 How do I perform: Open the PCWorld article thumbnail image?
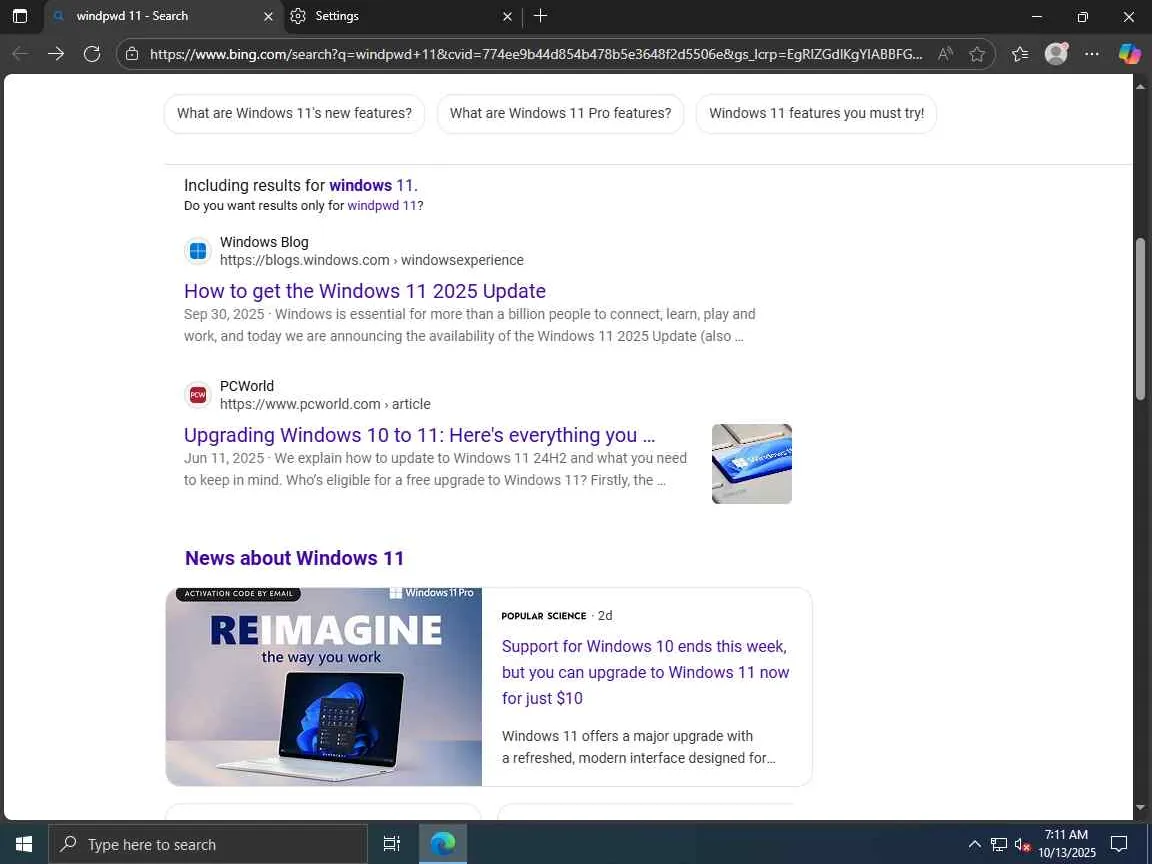coord(752,464)
